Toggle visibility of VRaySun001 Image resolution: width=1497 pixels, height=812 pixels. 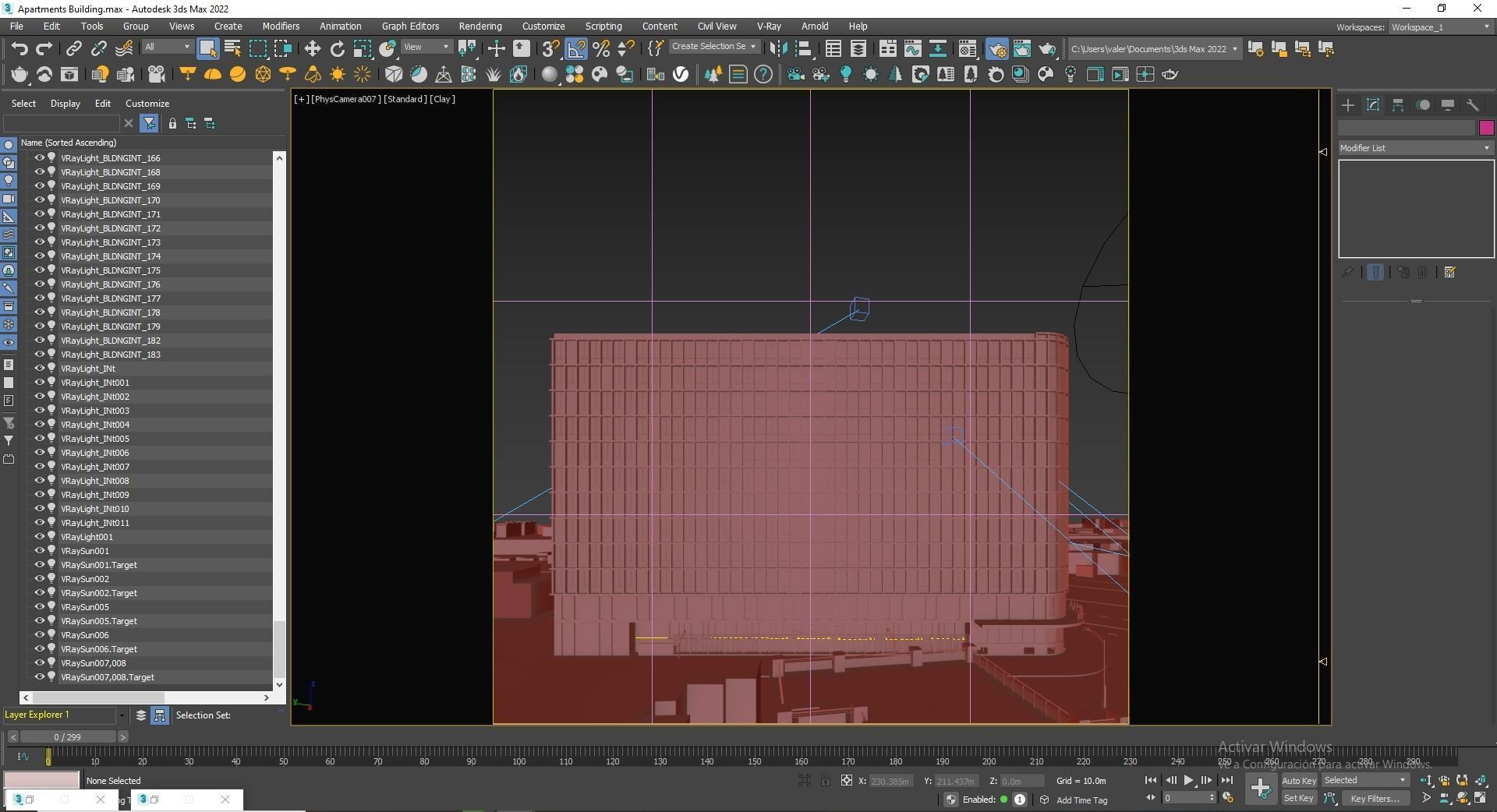click(x=39, y=550)
